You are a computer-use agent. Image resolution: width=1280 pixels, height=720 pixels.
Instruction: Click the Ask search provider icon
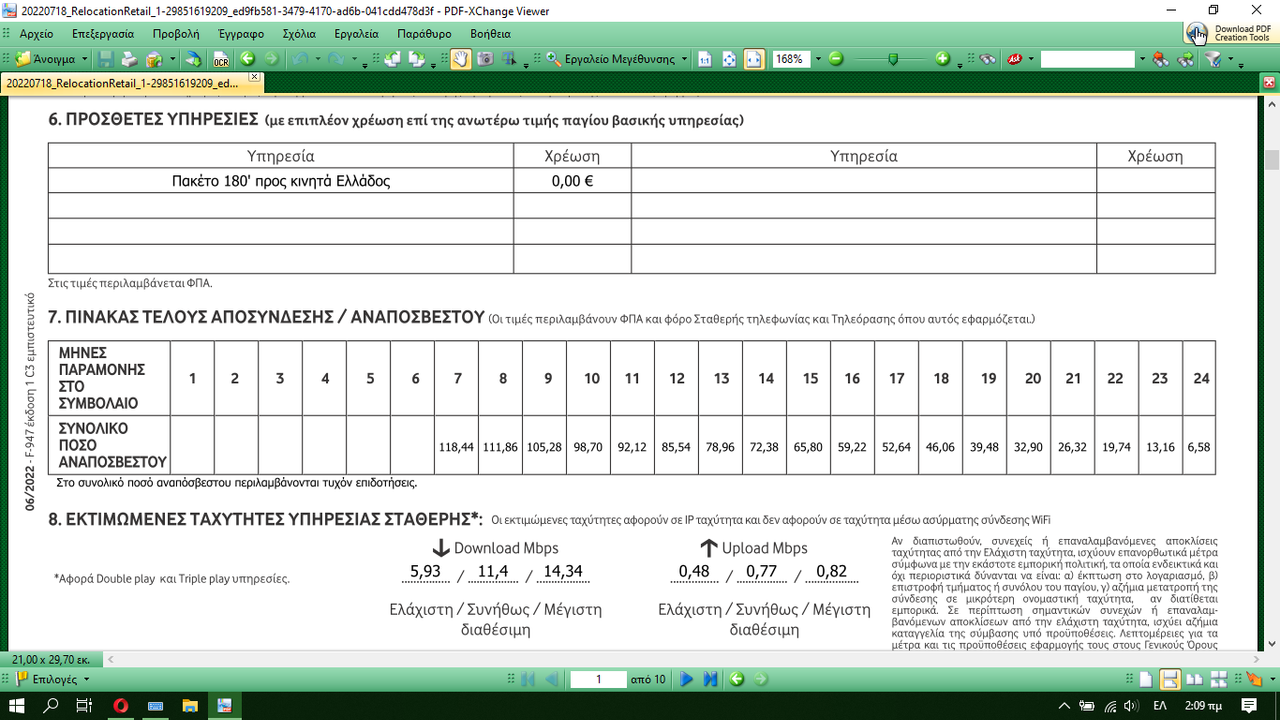coord(1014,59)
